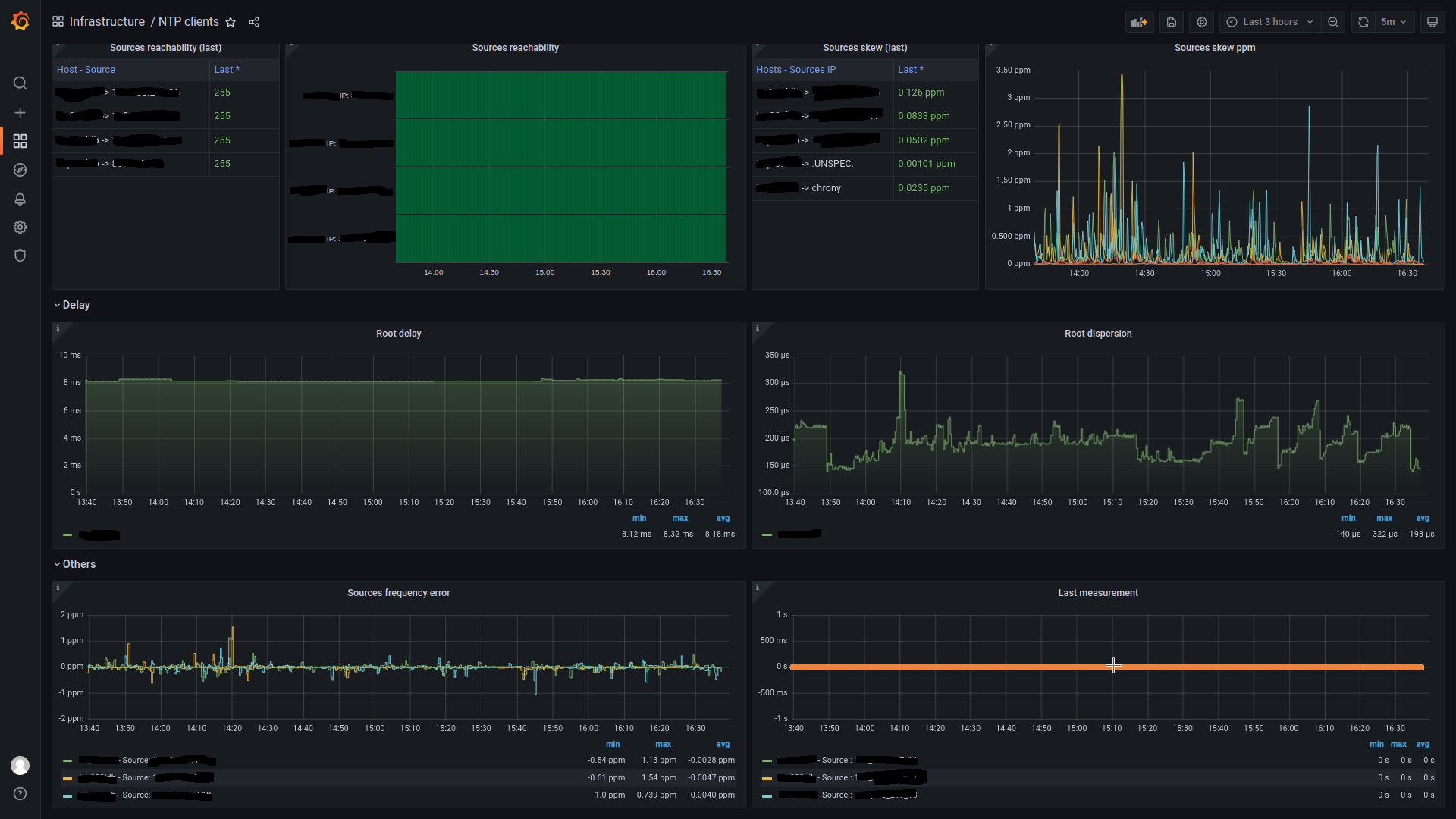This screenshot has height=819, width=1456.
Task: Click the Grafana logo home icon
Action: coord(20,21)
